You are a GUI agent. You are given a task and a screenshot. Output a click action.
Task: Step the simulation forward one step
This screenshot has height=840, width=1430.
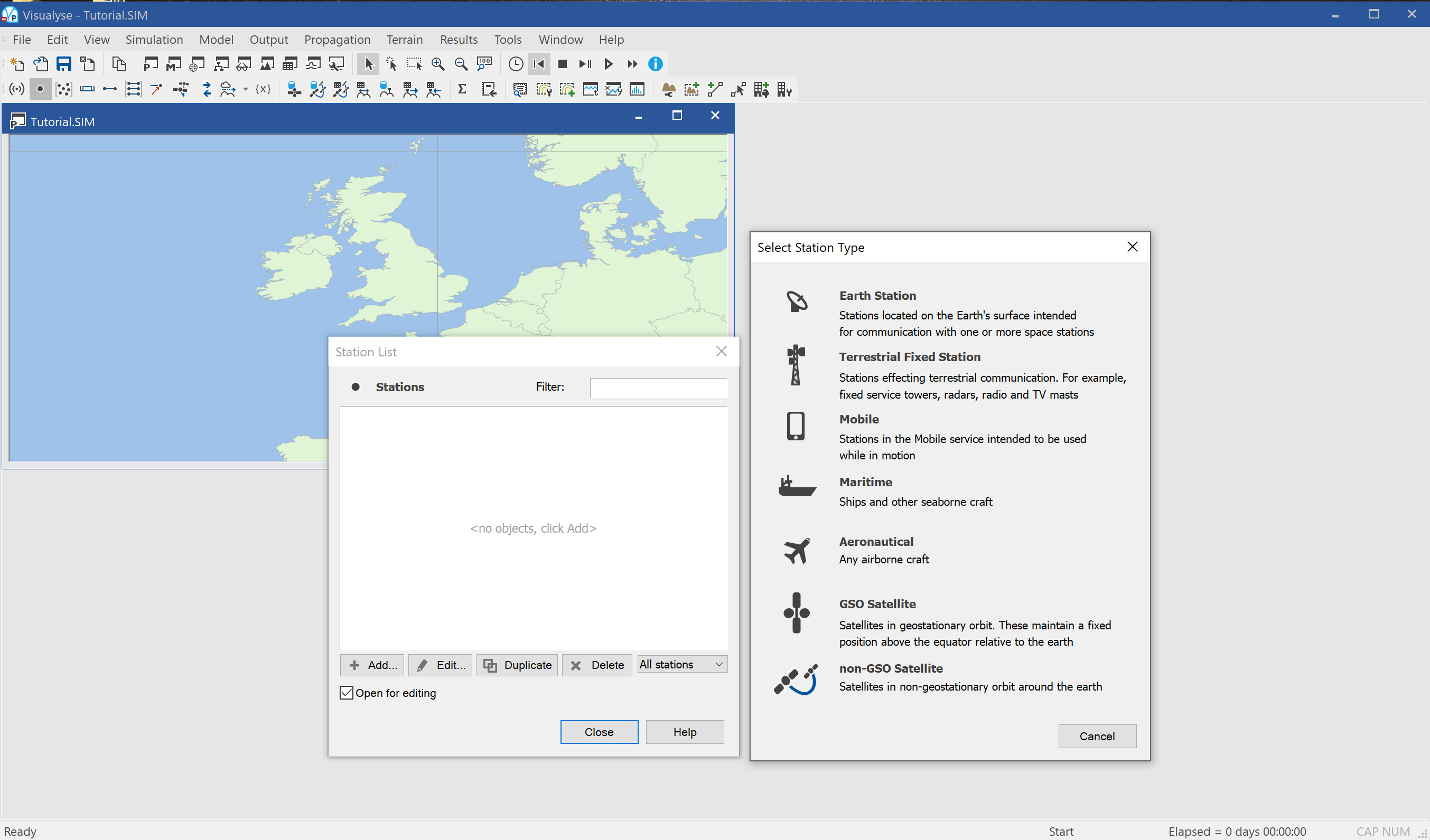tap(585, 64)
